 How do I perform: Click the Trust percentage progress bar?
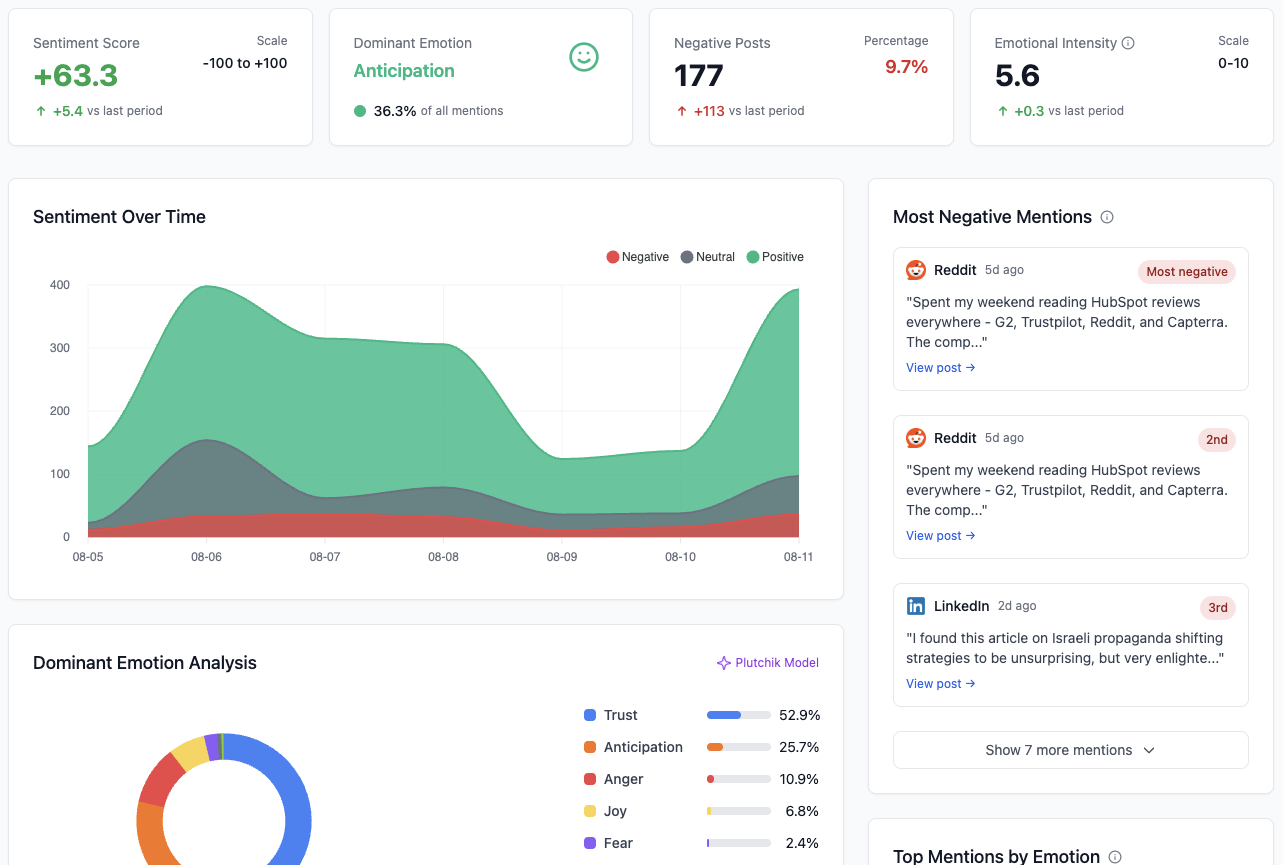point(737,715)
